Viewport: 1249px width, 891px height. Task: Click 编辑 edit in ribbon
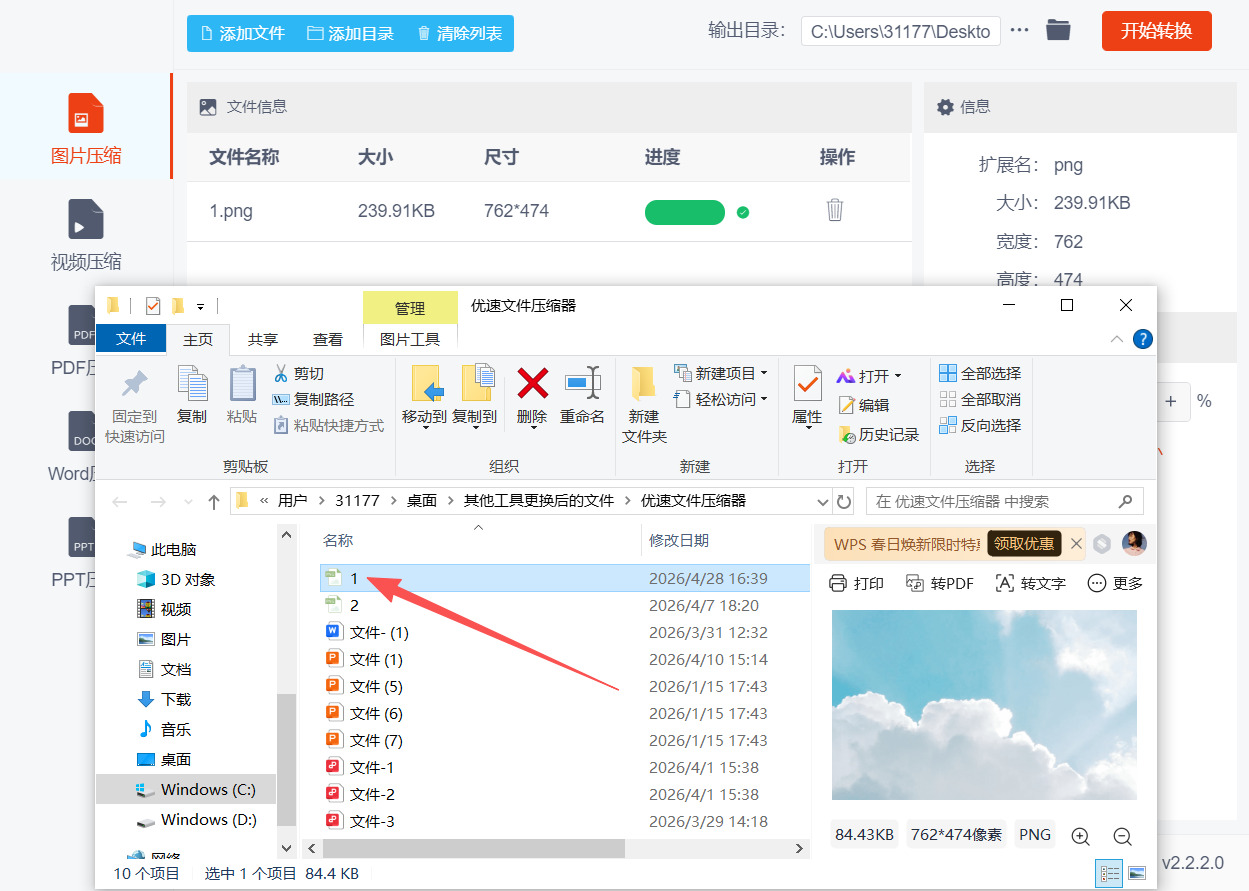pos(864,405)
